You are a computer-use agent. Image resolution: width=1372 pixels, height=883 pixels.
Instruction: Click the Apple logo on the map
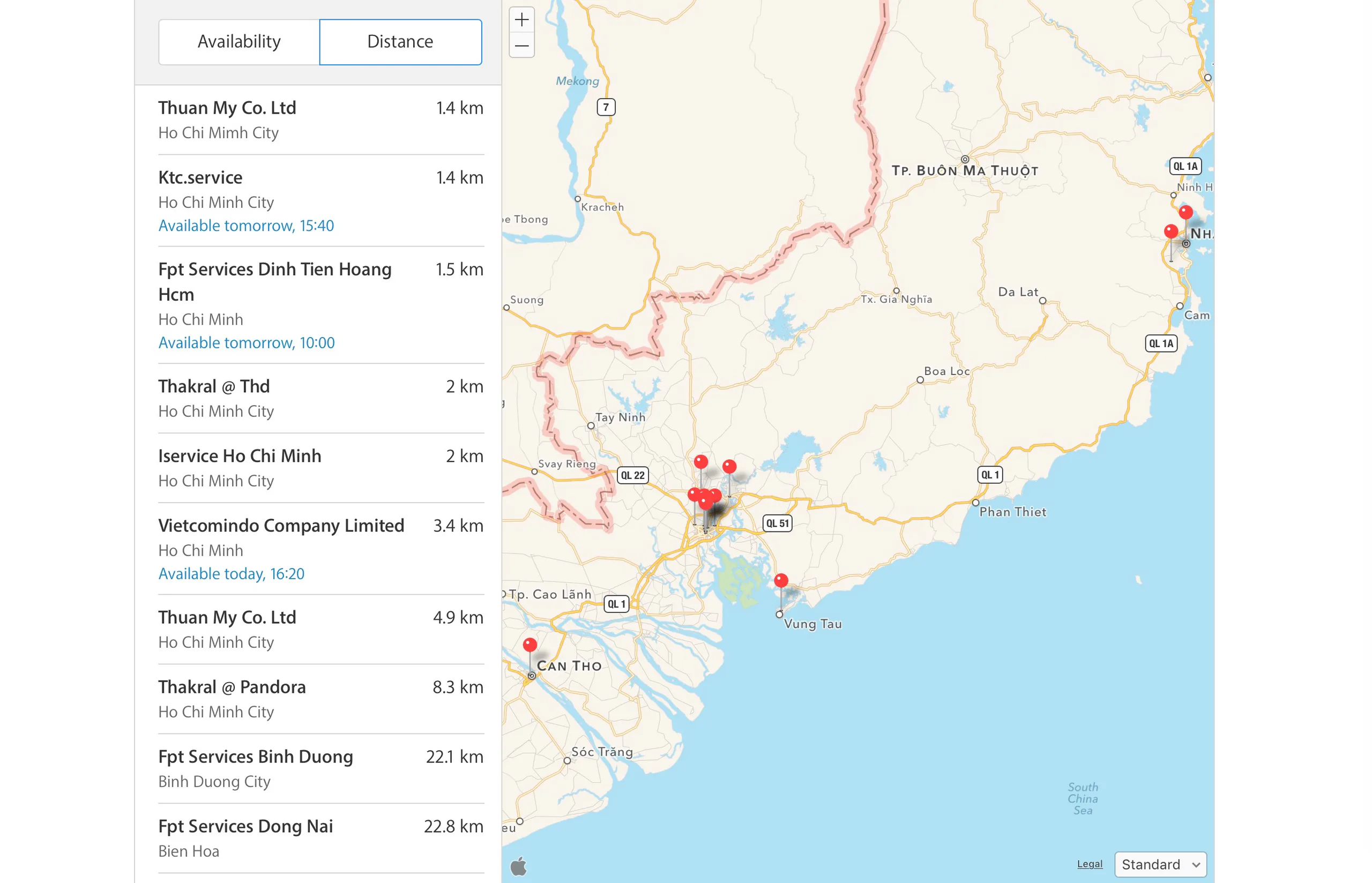(518, 866)
